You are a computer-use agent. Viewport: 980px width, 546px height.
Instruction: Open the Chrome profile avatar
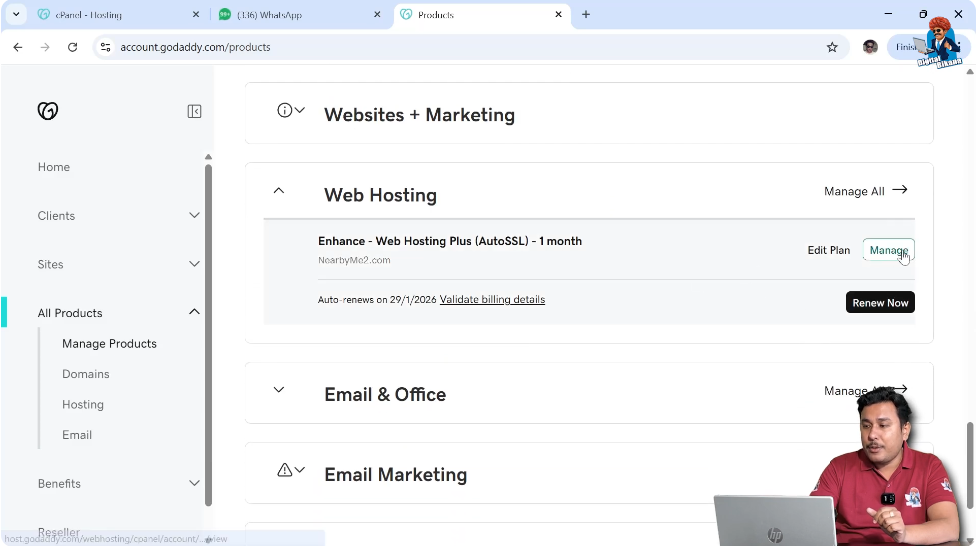(870, 47)
